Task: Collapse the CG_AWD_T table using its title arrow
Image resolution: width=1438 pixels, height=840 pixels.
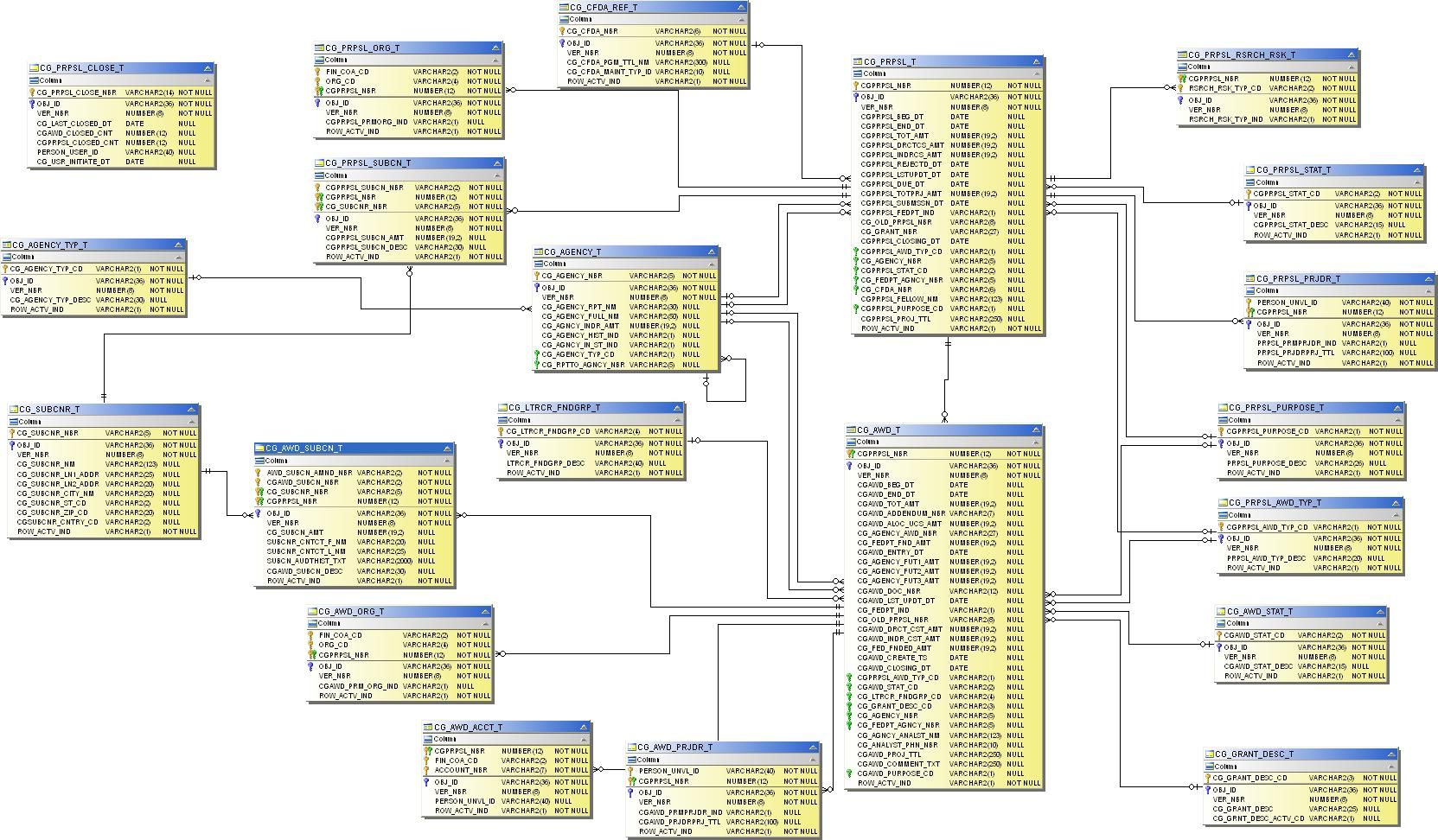Action: pos(1036,430)
